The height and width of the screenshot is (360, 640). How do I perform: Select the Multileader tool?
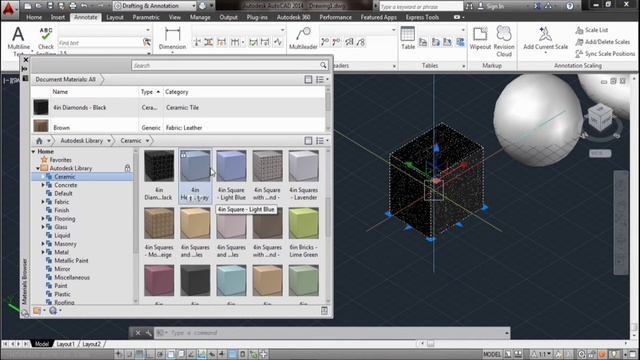303,38
